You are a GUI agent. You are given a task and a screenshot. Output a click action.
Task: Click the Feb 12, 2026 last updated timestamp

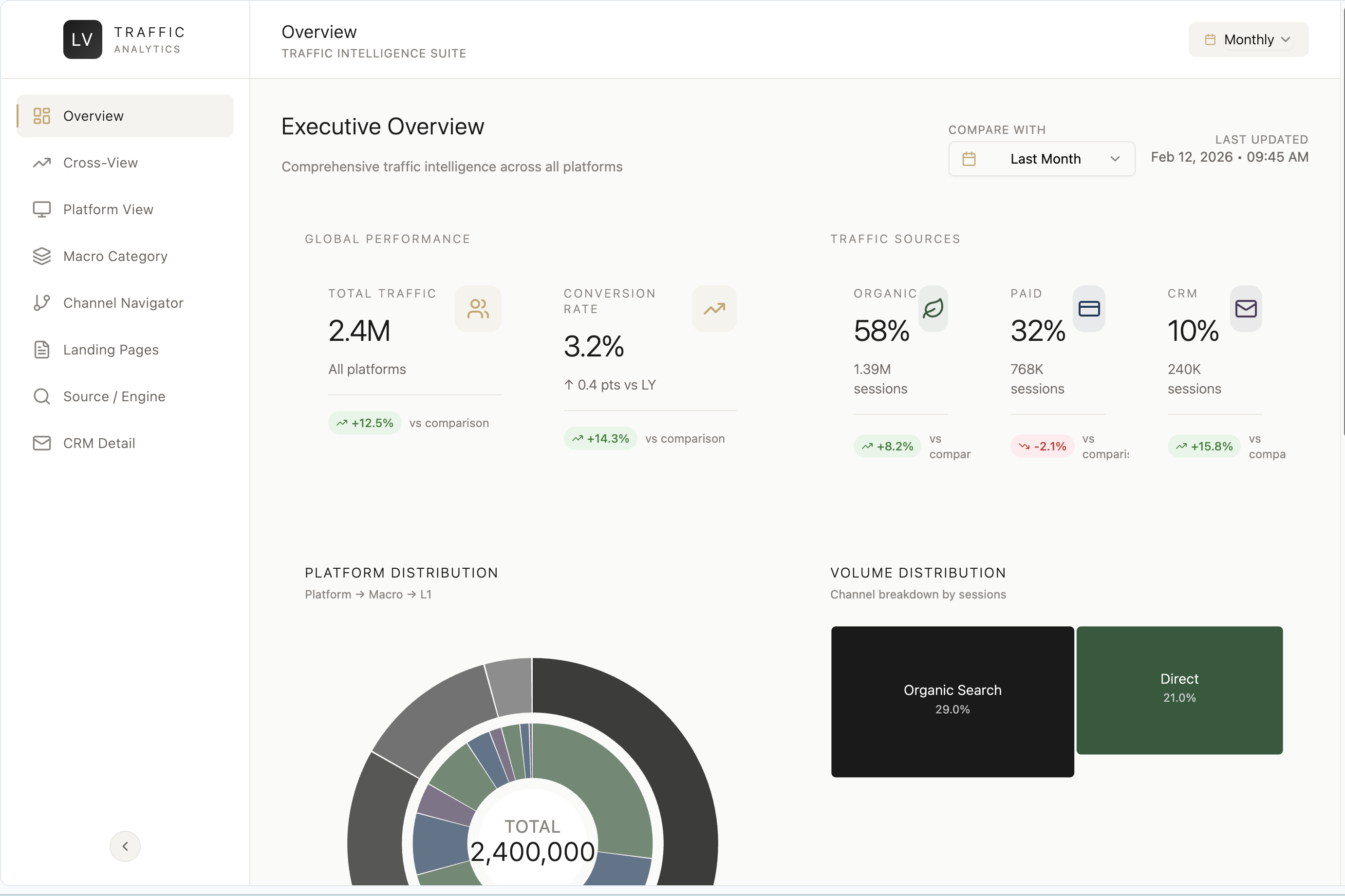[1230, 157]
